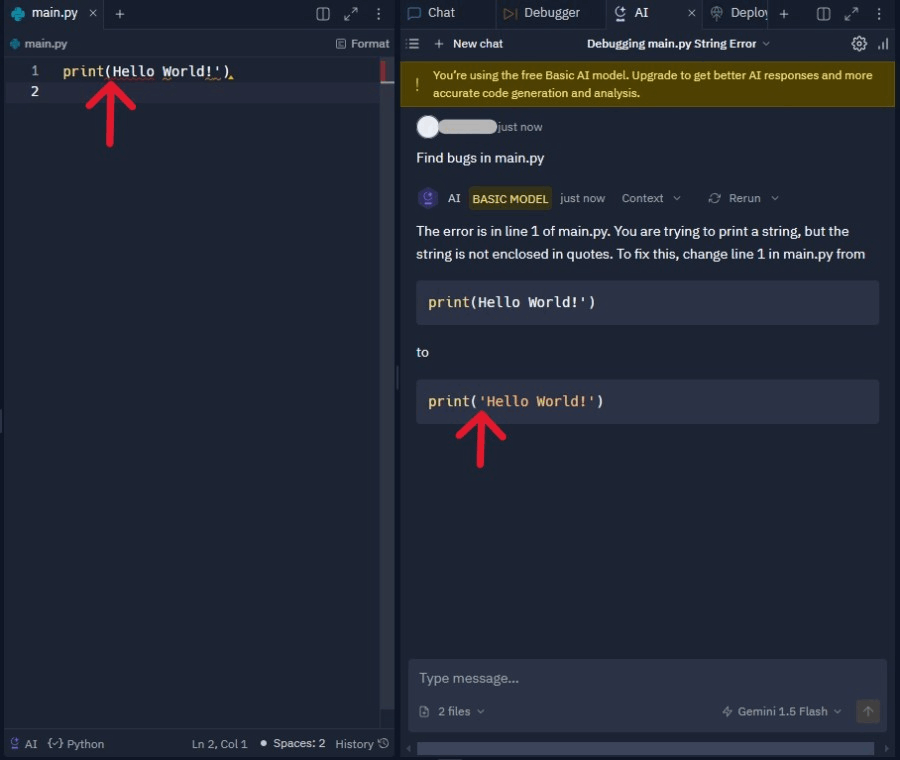Open the Python language selector in status bar
The height and width of the screenshot is (760, 900).
tap(76, 743)
